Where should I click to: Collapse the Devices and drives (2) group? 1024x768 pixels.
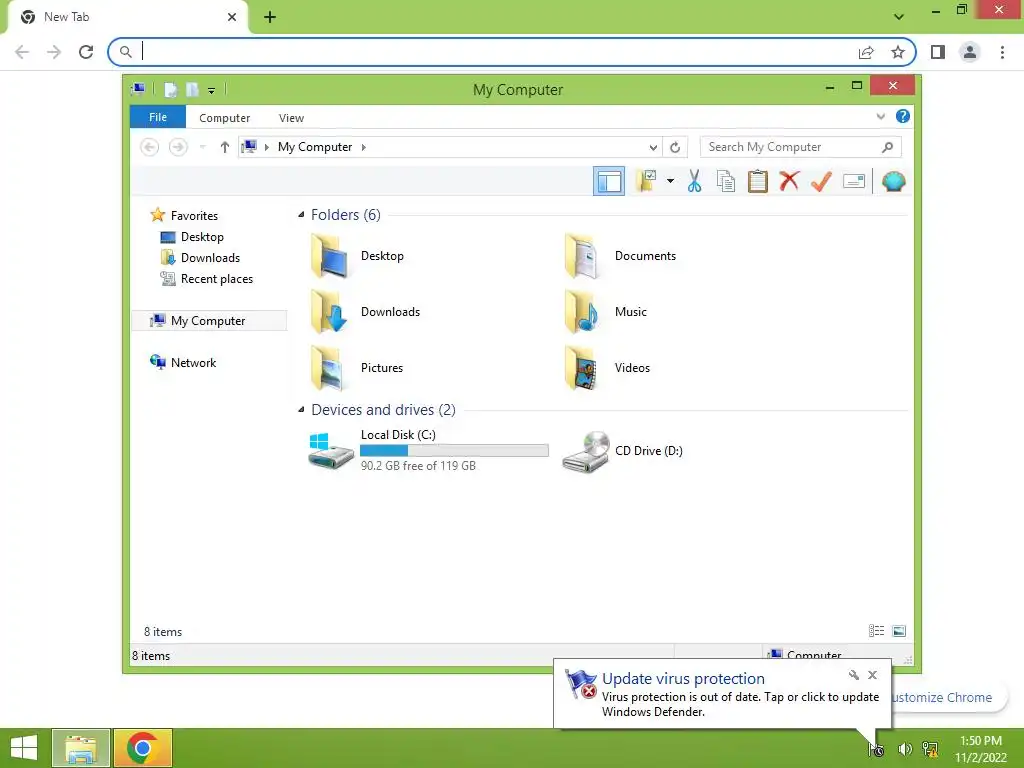[x=301, y=409]
